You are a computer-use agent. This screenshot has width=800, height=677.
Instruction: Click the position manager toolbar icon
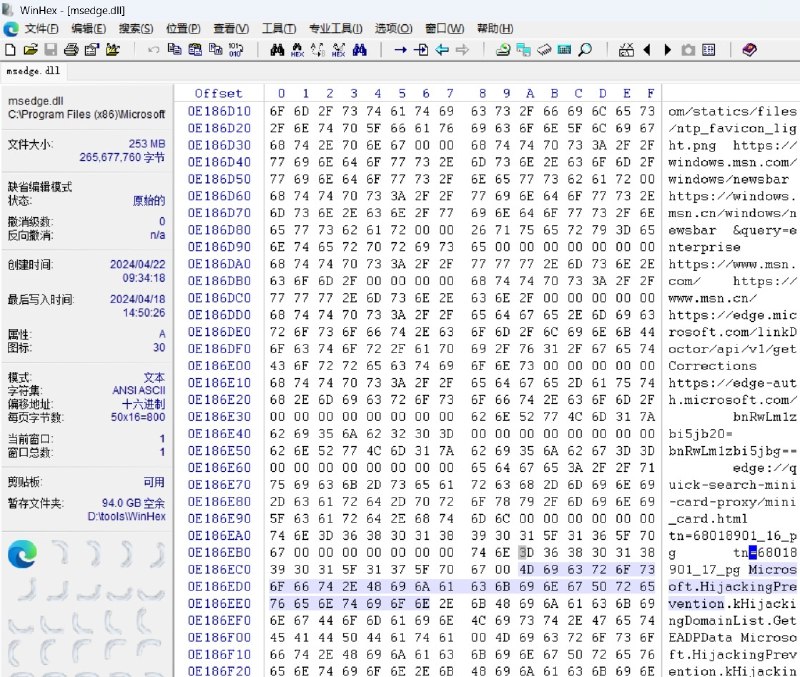pyautogui.click(x=626, y=49)
